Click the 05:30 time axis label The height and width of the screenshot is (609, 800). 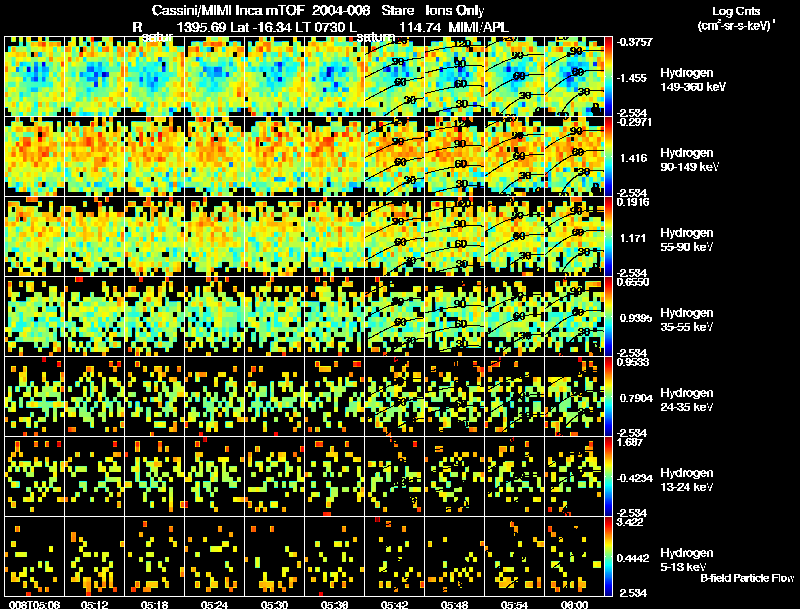(x=274, y=604)
